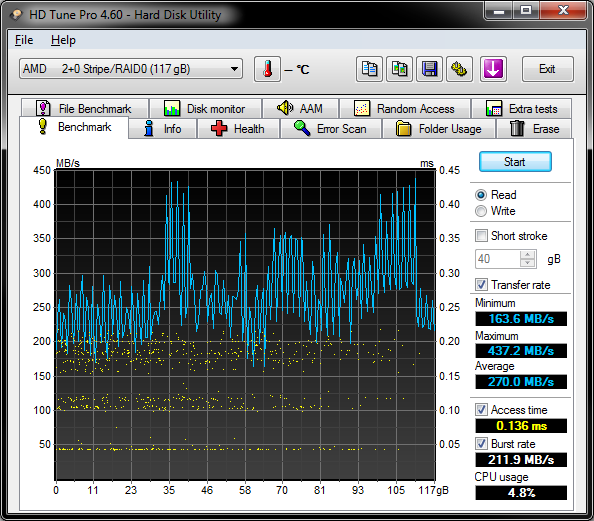Click the Start benchmark button
Viewport: 594px width, 521px height.
515,162
